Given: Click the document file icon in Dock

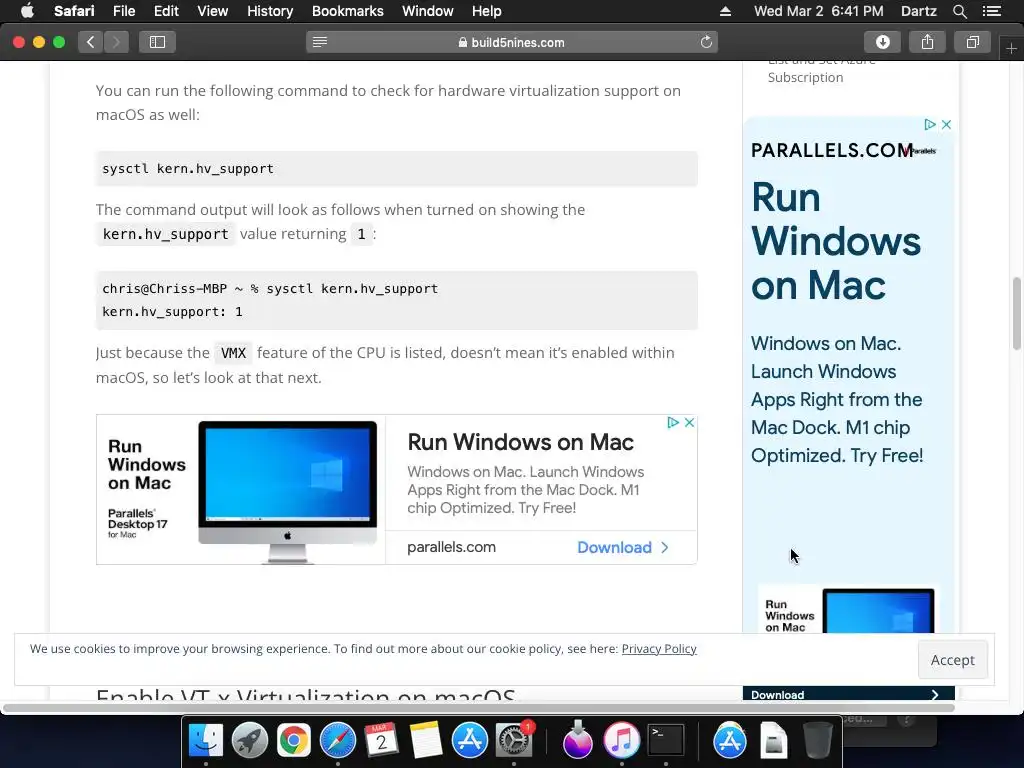Looking at the screenshot, I should point(773,740).
